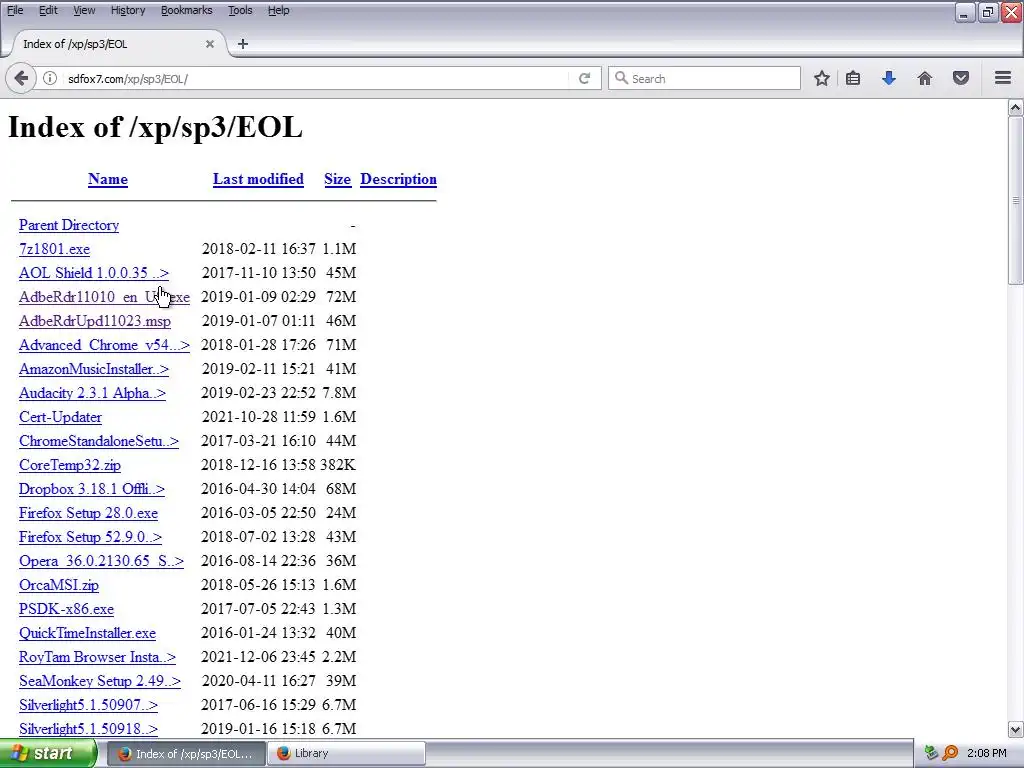This screenshot has height=768, width=1024.
Task: Download PSDK-x86.exe
Action: pyautogui.click(x=66, y=609)
